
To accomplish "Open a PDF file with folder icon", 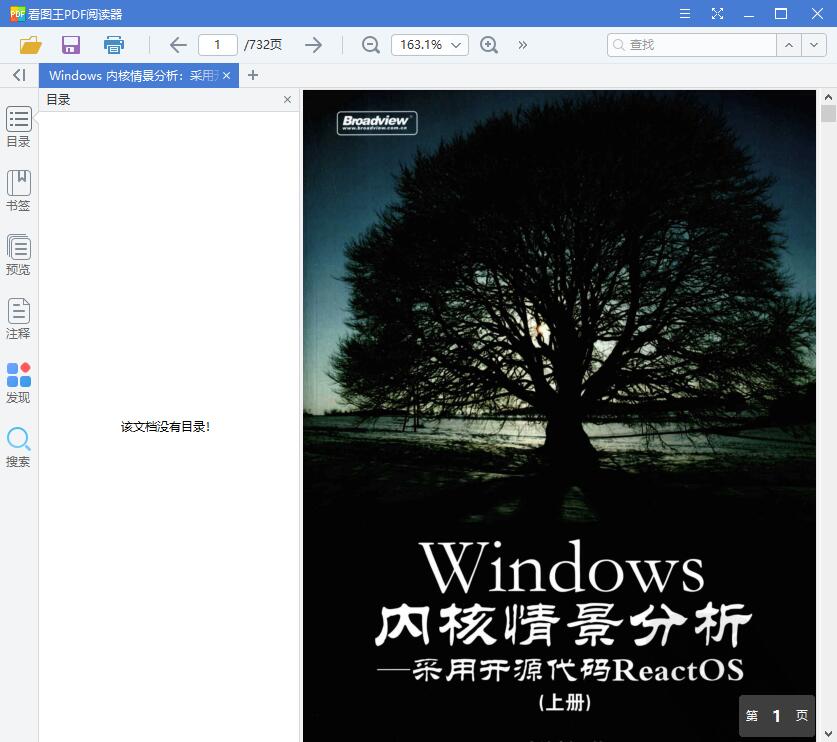I will point(30,45).
